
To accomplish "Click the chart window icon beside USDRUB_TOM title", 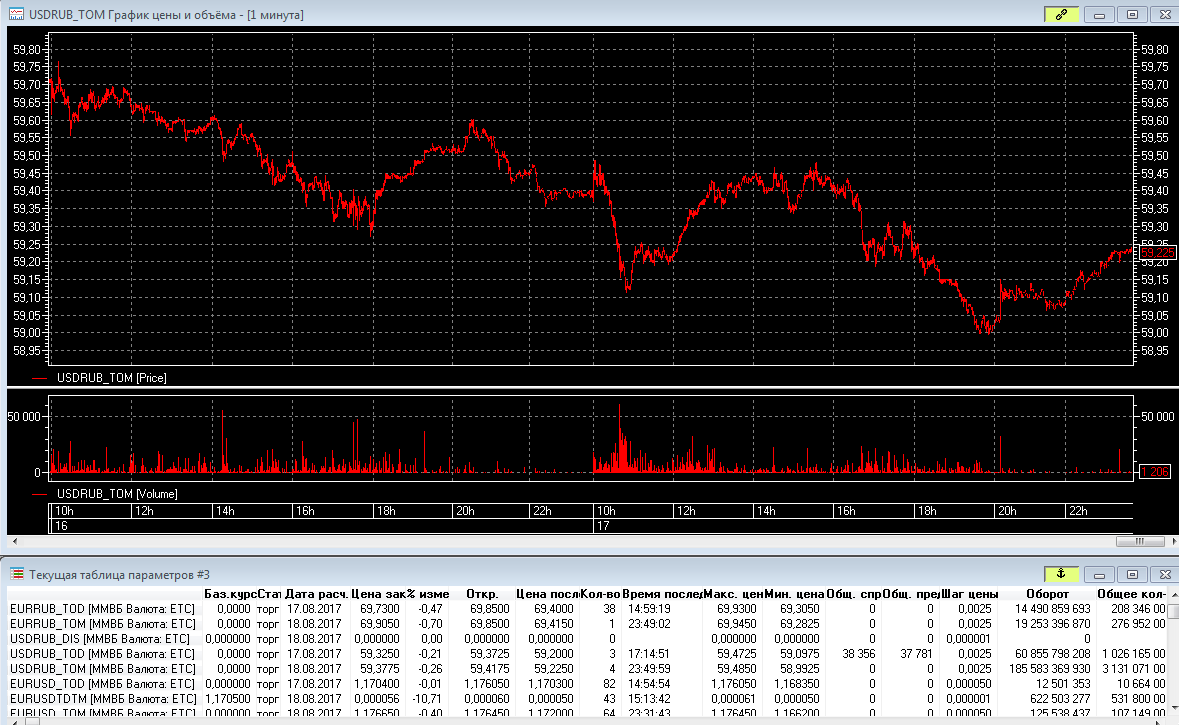I will 16,15.
